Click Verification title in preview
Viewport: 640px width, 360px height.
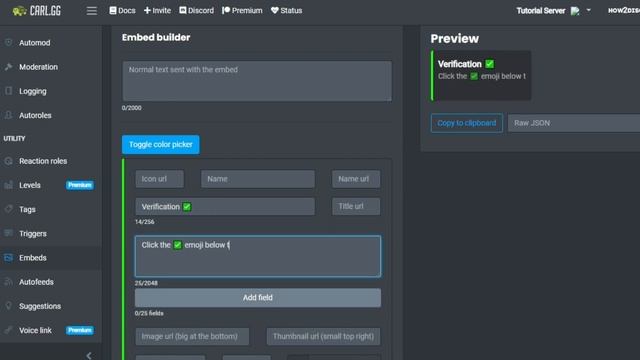tap(466, 64)
